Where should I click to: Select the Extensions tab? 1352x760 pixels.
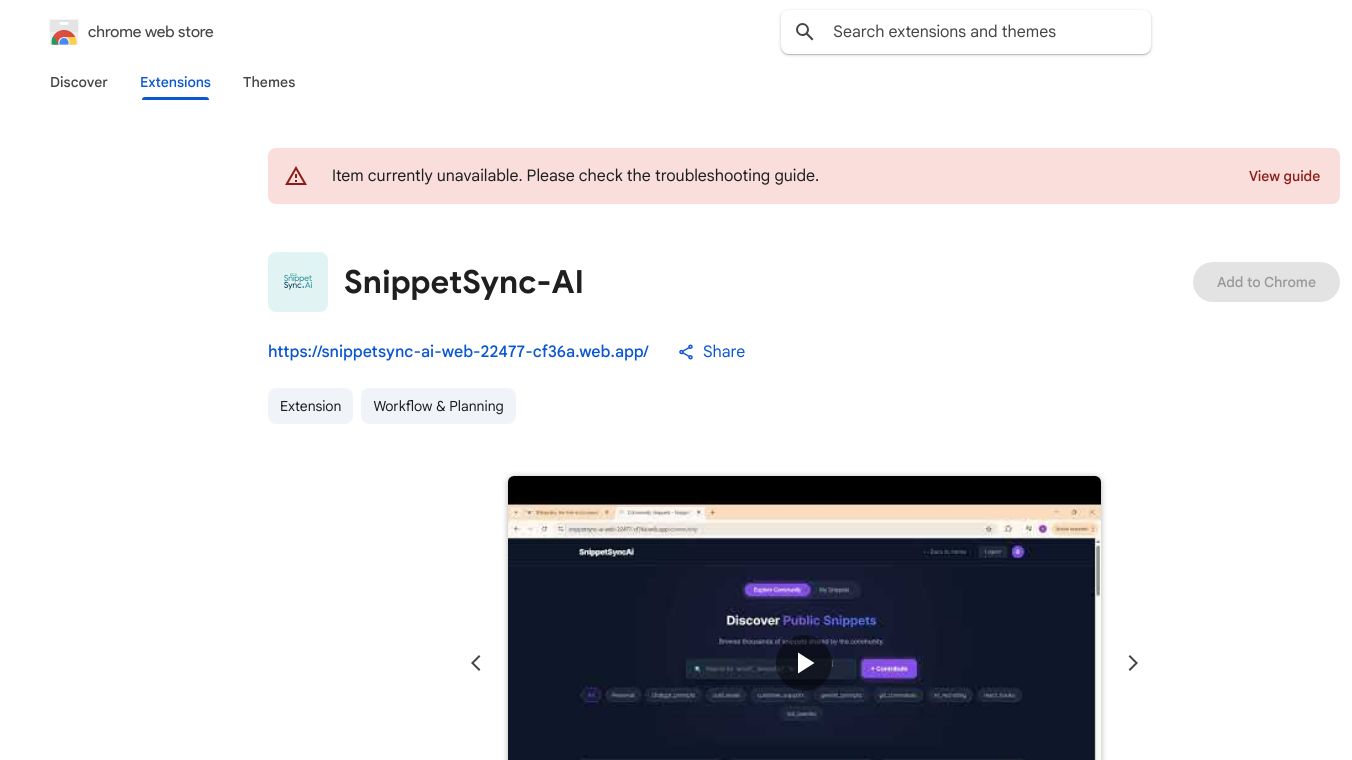pyautogui.click(x=175, y=82)
